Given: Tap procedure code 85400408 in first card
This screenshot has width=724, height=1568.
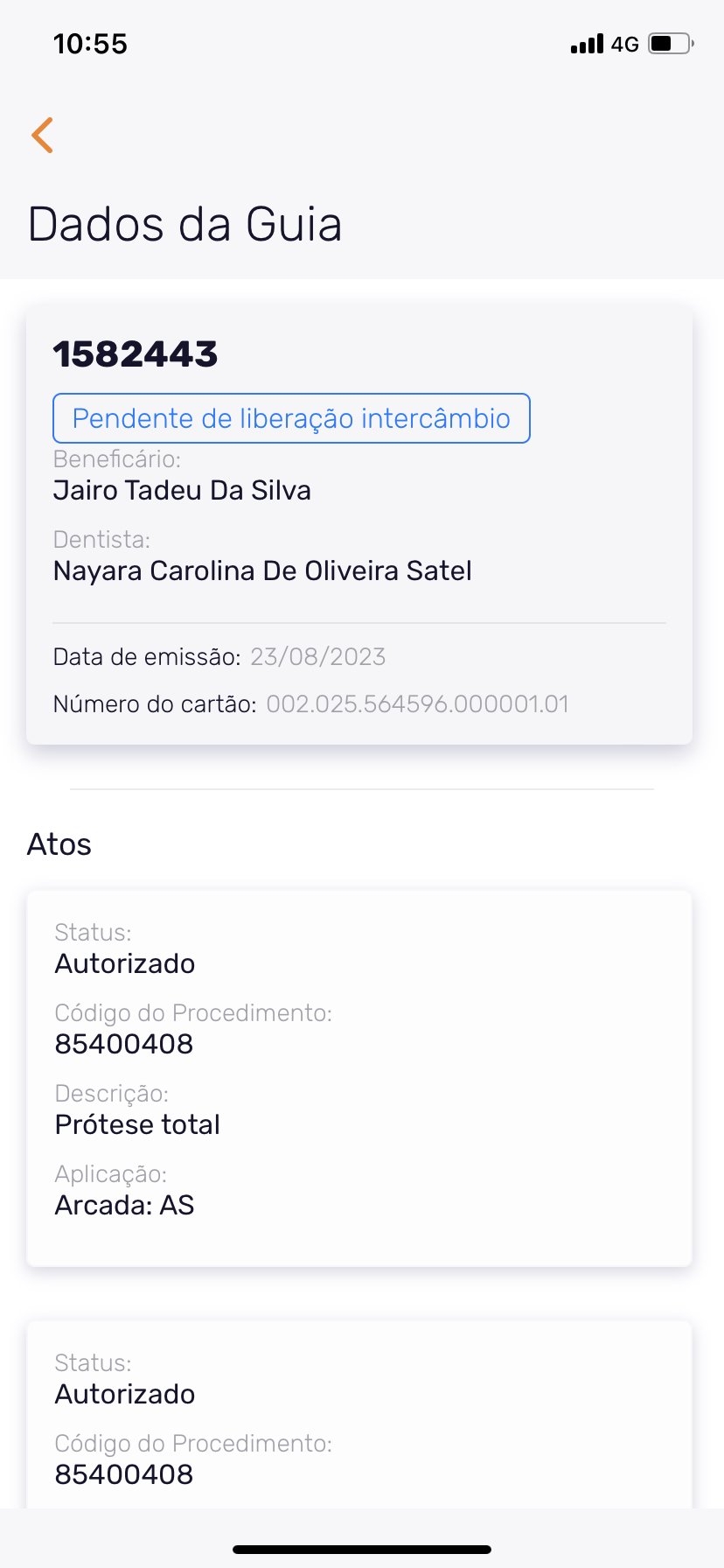Looking at the screenshot, I should 124,1044.
